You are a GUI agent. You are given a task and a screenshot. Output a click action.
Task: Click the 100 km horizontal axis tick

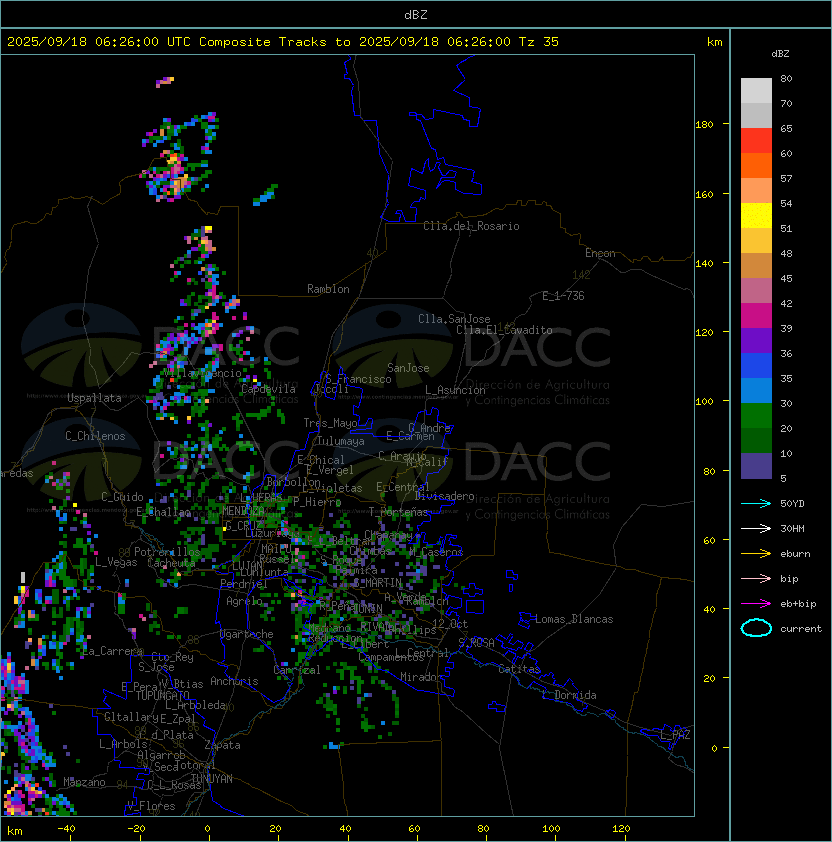pyautogui.click(x=551, y=829)
